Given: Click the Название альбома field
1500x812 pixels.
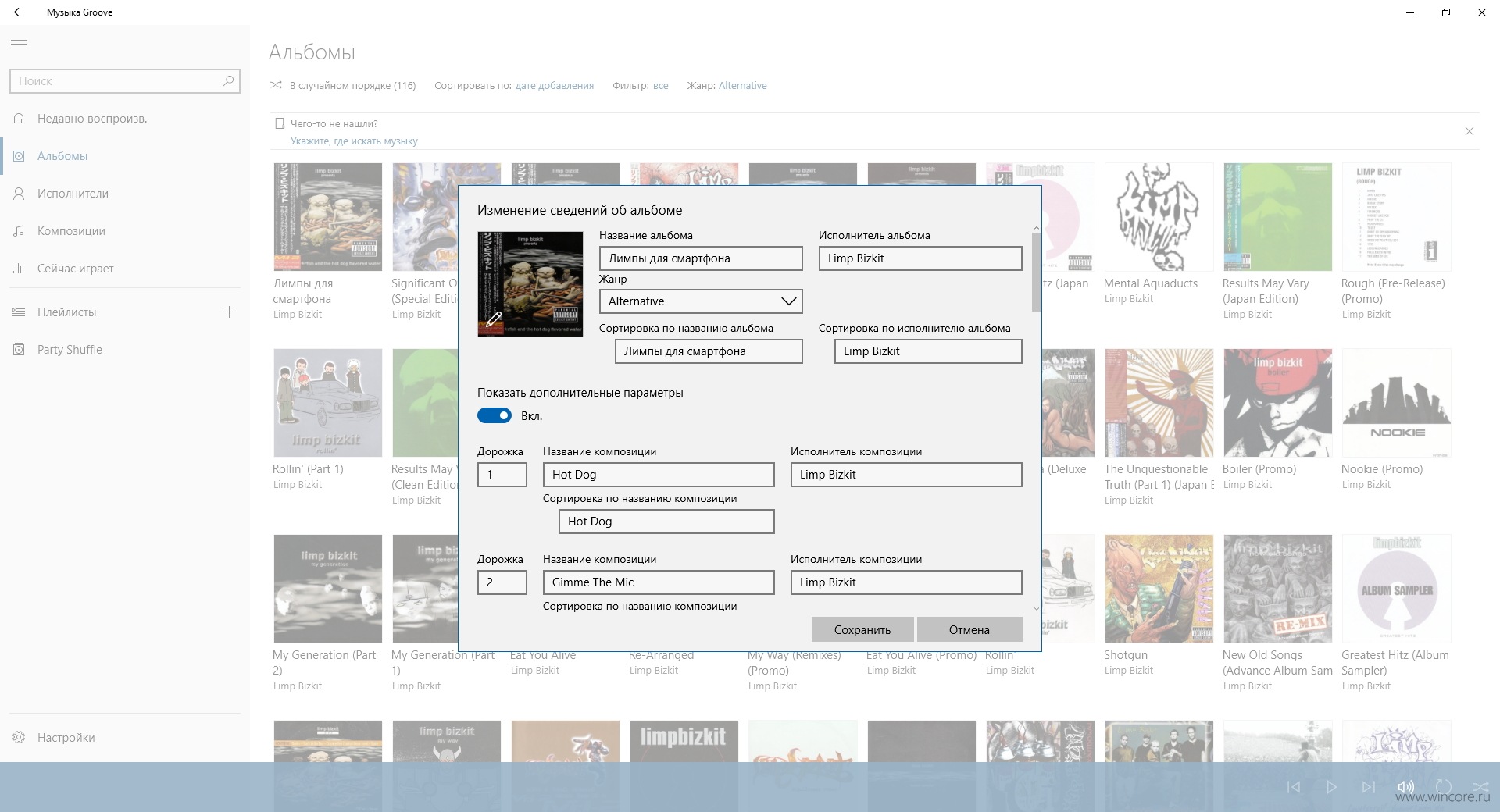Looking at the screenshot, I should 701,258.
